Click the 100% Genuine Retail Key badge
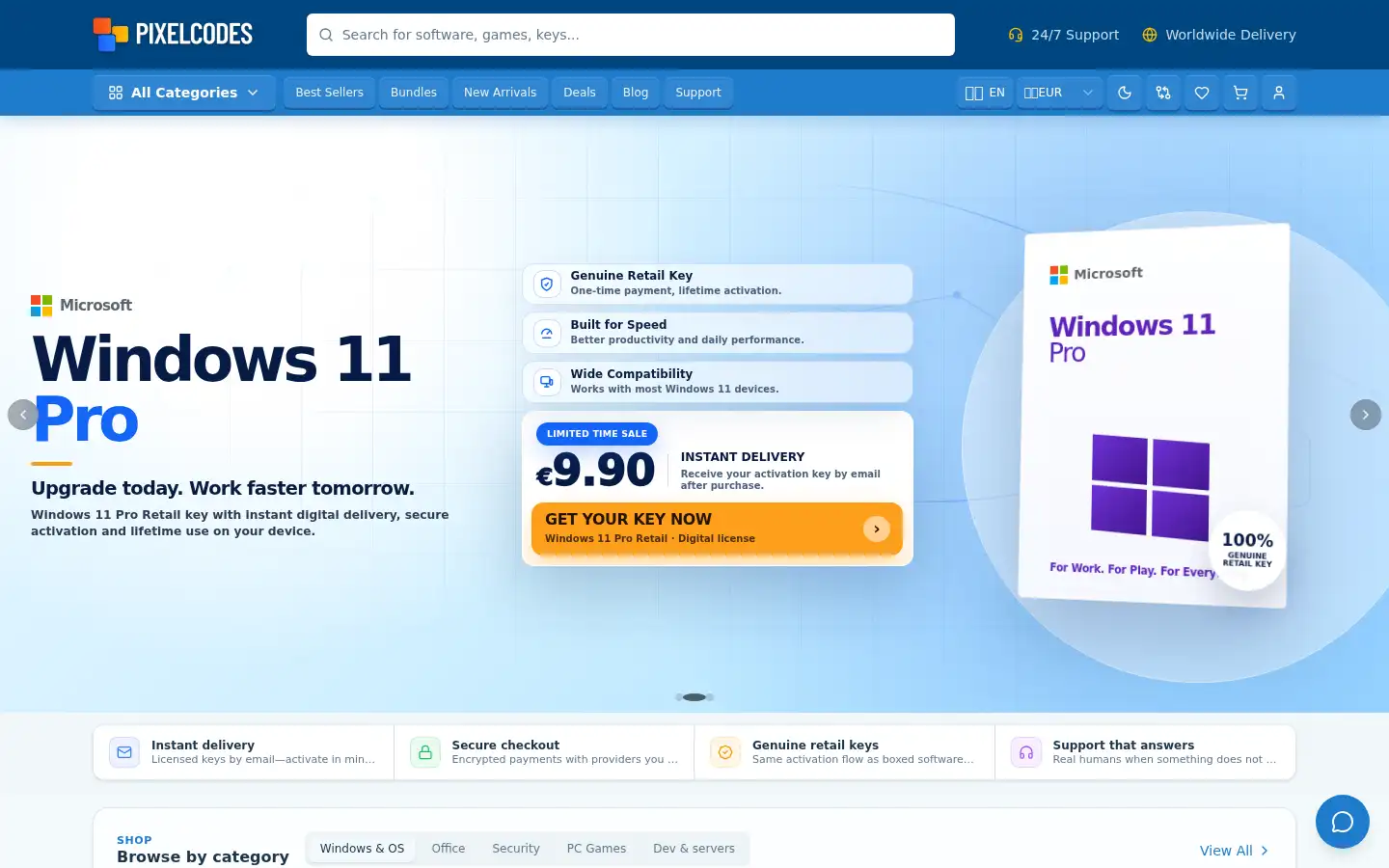 [x=1247, y=550]
